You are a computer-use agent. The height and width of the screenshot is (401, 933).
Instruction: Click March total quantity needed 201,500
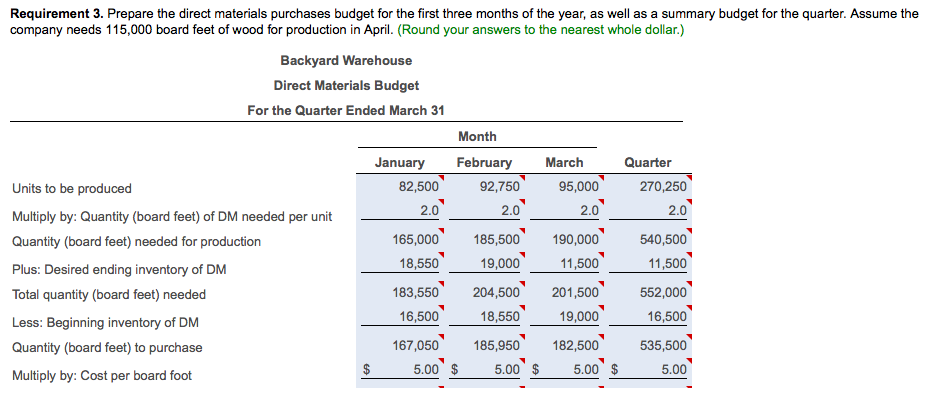click(x=576, y=293)
